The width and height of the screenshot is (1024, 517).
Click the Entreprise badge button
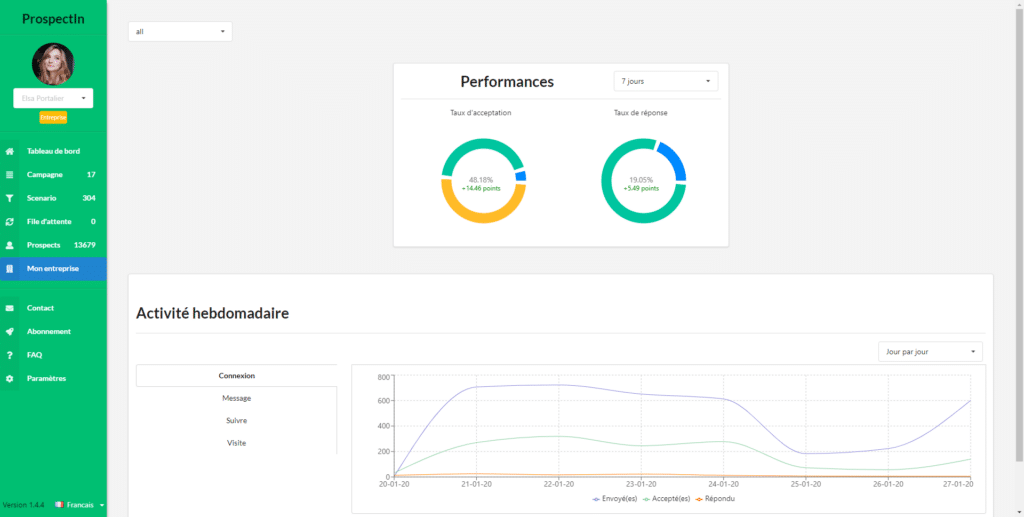click(x=53, y=118)
